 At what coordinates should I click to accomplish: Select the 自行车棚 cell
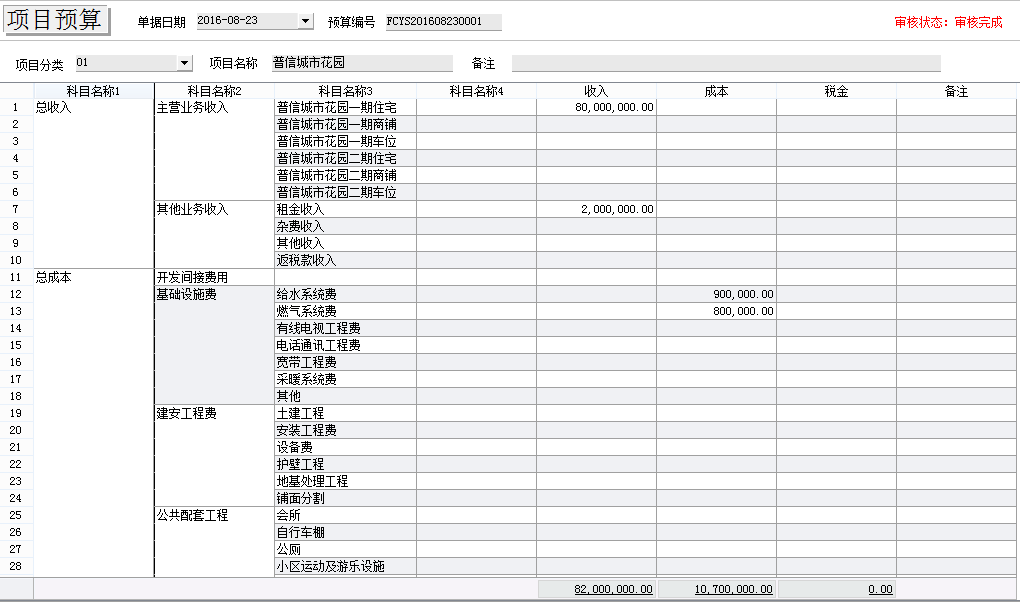(x=345, y=532)
